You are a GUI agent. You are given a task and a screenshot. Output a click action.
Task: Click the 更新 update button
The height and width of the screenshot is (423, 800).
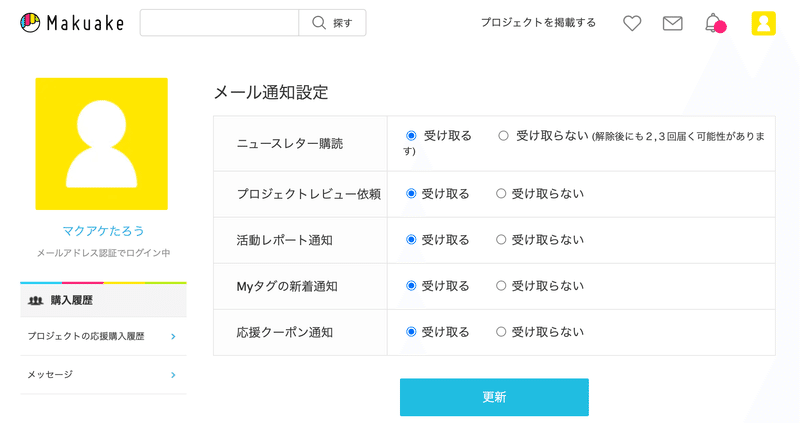(494, 397)
